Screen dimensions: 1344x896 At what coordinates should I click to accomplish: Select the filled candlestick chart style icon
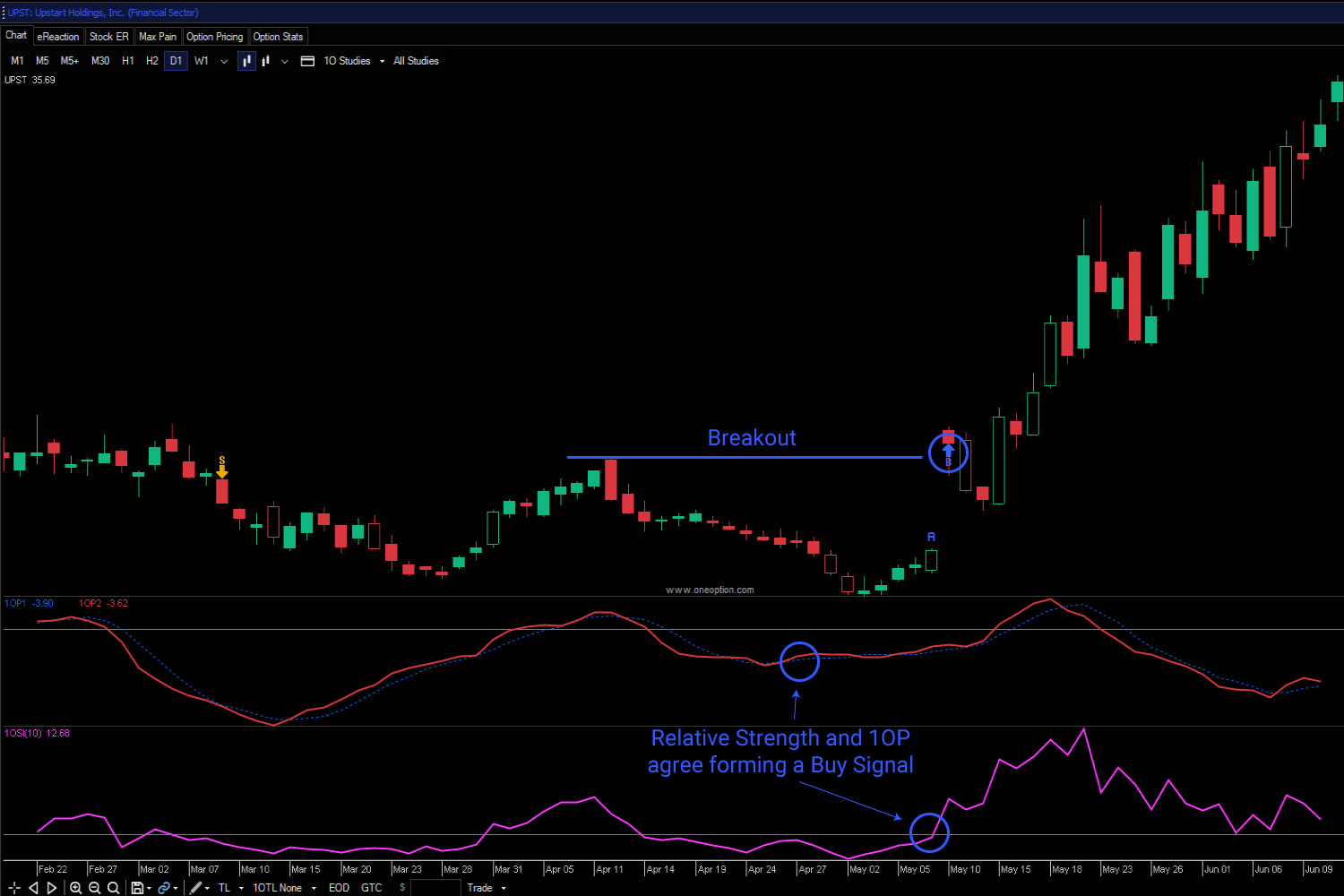246,60
